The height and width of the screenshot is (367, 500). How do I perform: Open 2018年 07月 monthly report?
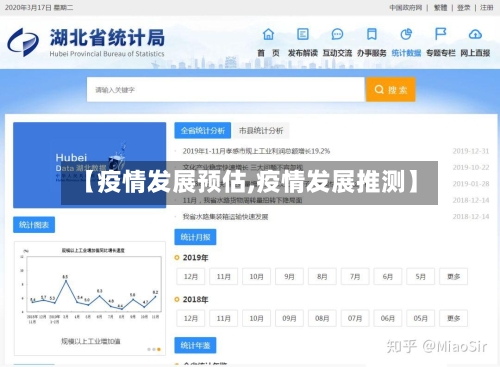[x=355, y=318]
